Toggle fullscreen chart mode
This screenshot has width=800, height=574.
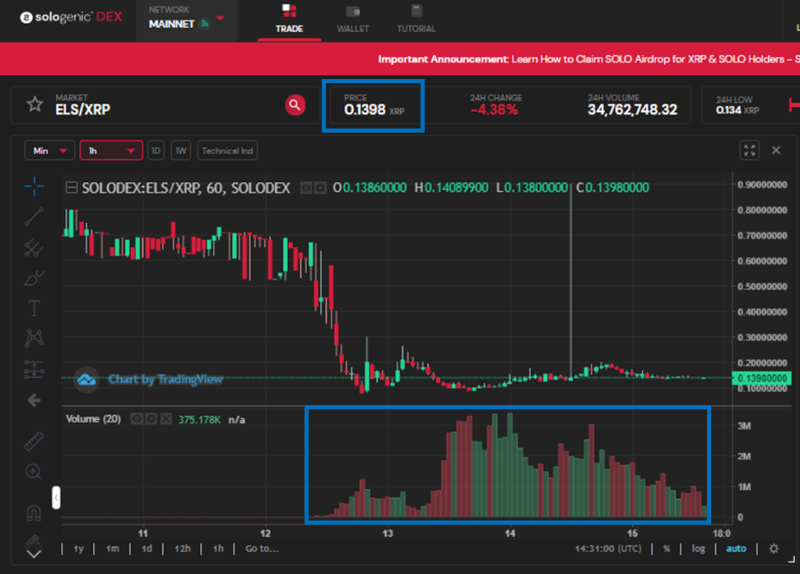(x=749, y=151)
